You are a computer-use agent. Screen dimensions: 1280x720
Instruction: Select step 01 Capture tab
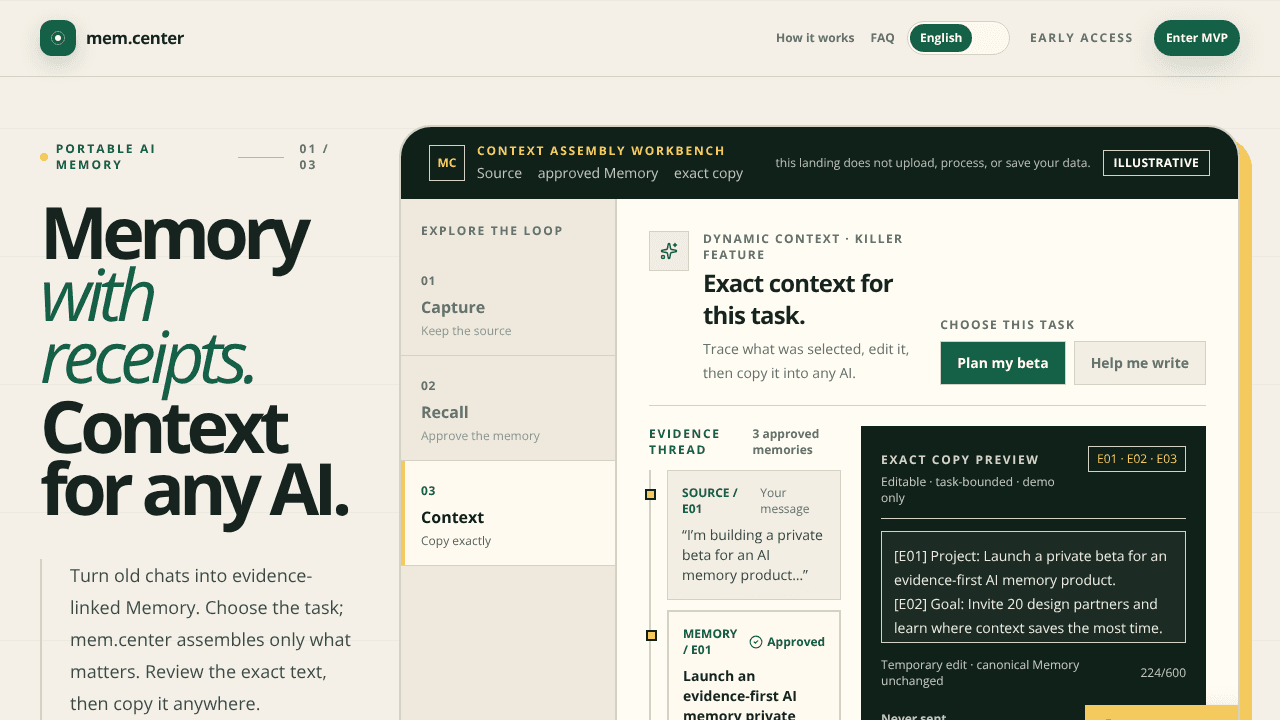(x=508, y=303)
